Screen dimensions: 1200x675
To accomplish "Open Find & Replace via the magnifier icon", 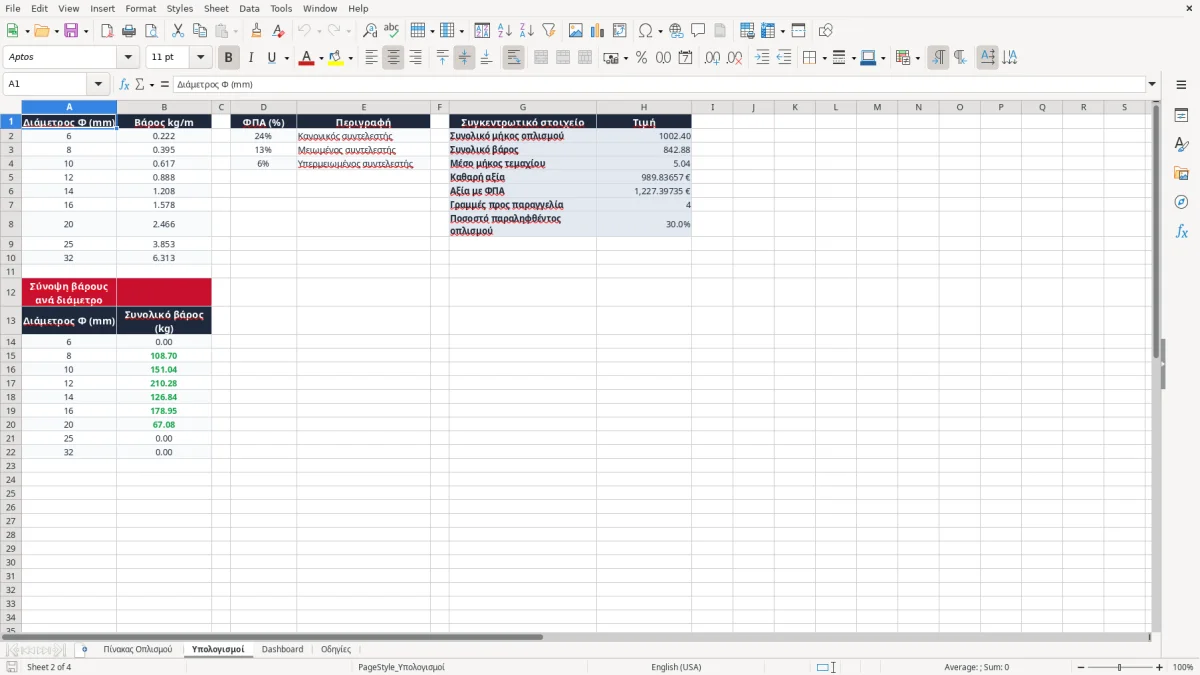I will click(x=370, y=31).
